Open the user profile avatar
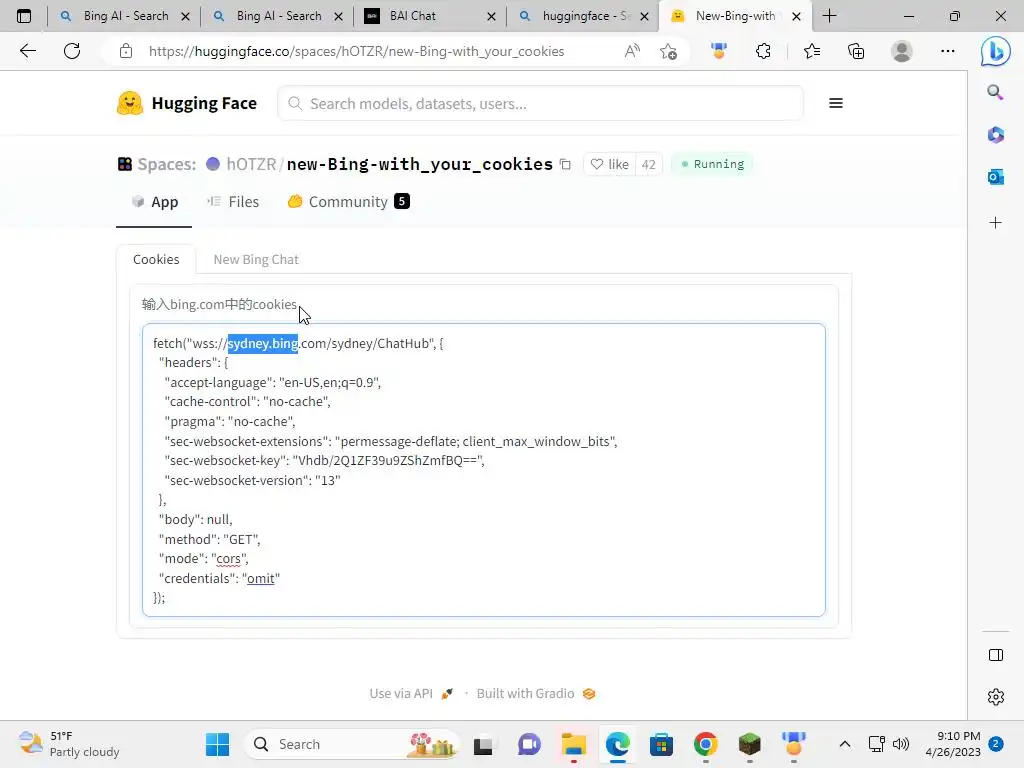This screenshot has height=768, width=1024. [902, 51]
